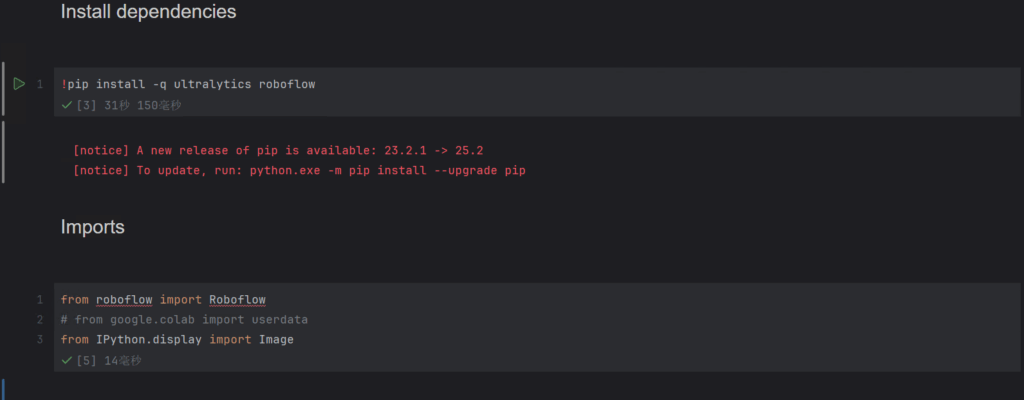Click line number 3 in the Imports cell

click(40, 339)
